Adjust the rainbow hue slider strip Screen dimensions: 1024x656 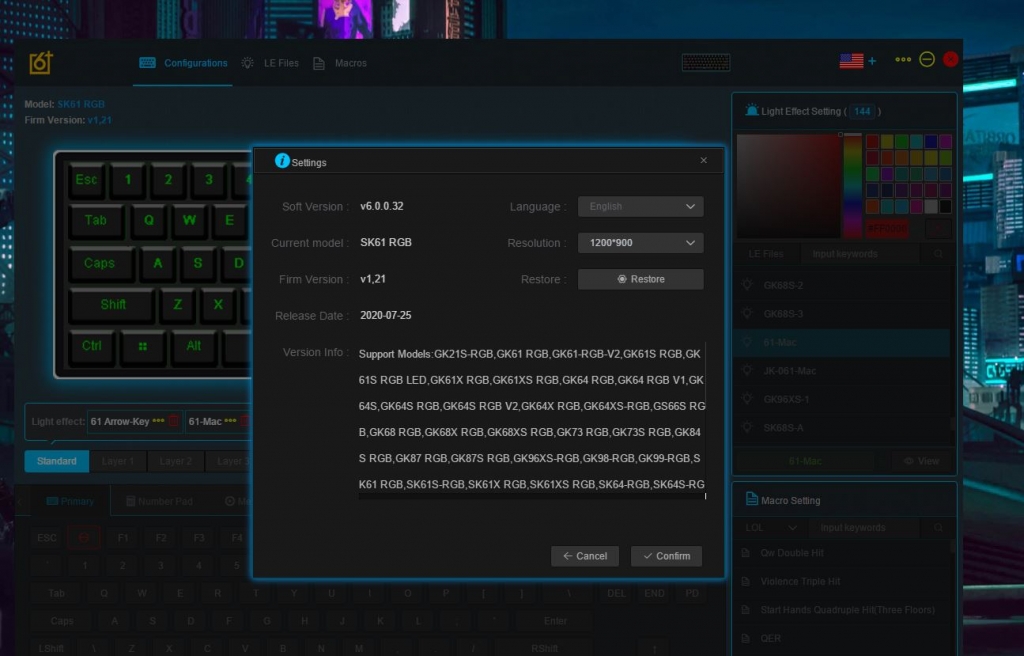[852, 182]
